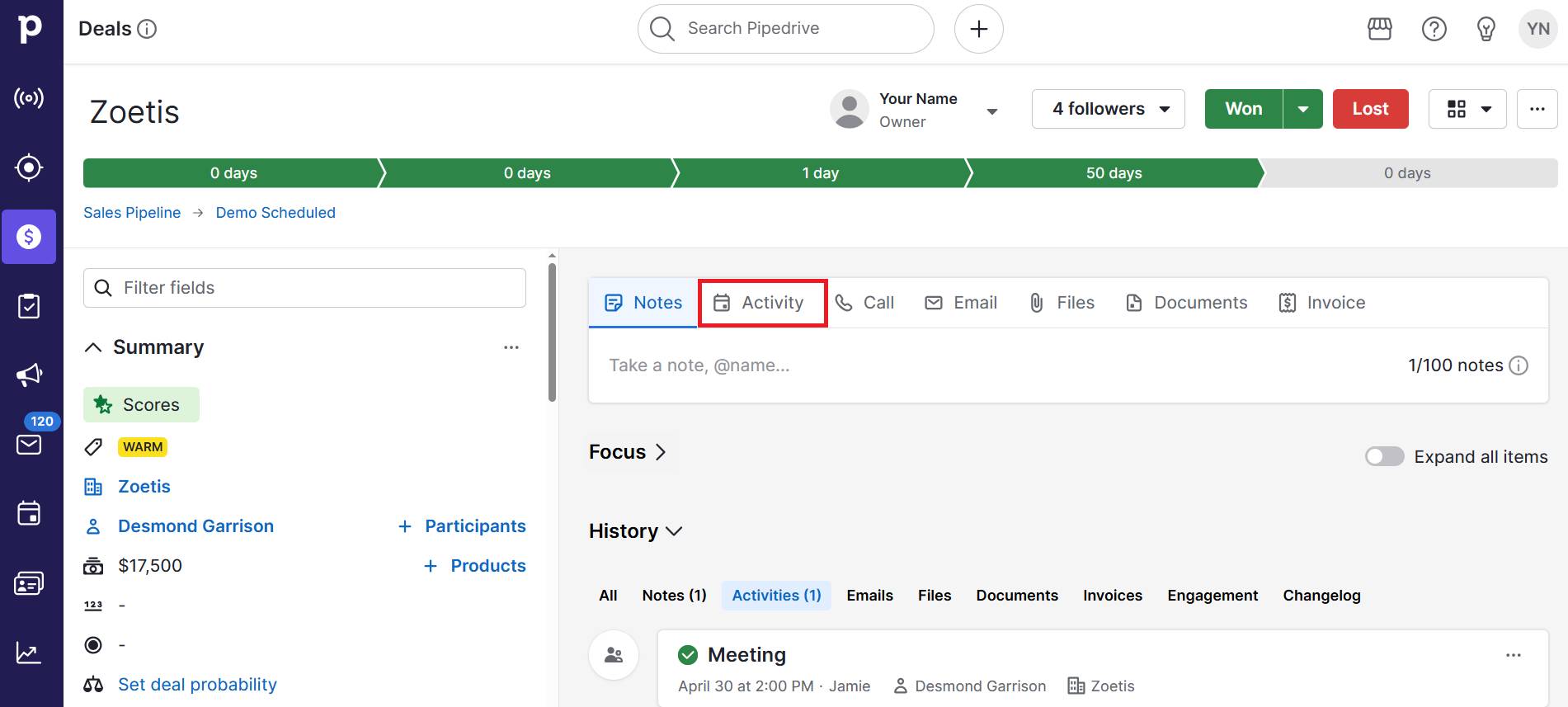This screenshot has width=1568, height=707.
Task: Switch to the Notes tab
Action: [643, 303]
